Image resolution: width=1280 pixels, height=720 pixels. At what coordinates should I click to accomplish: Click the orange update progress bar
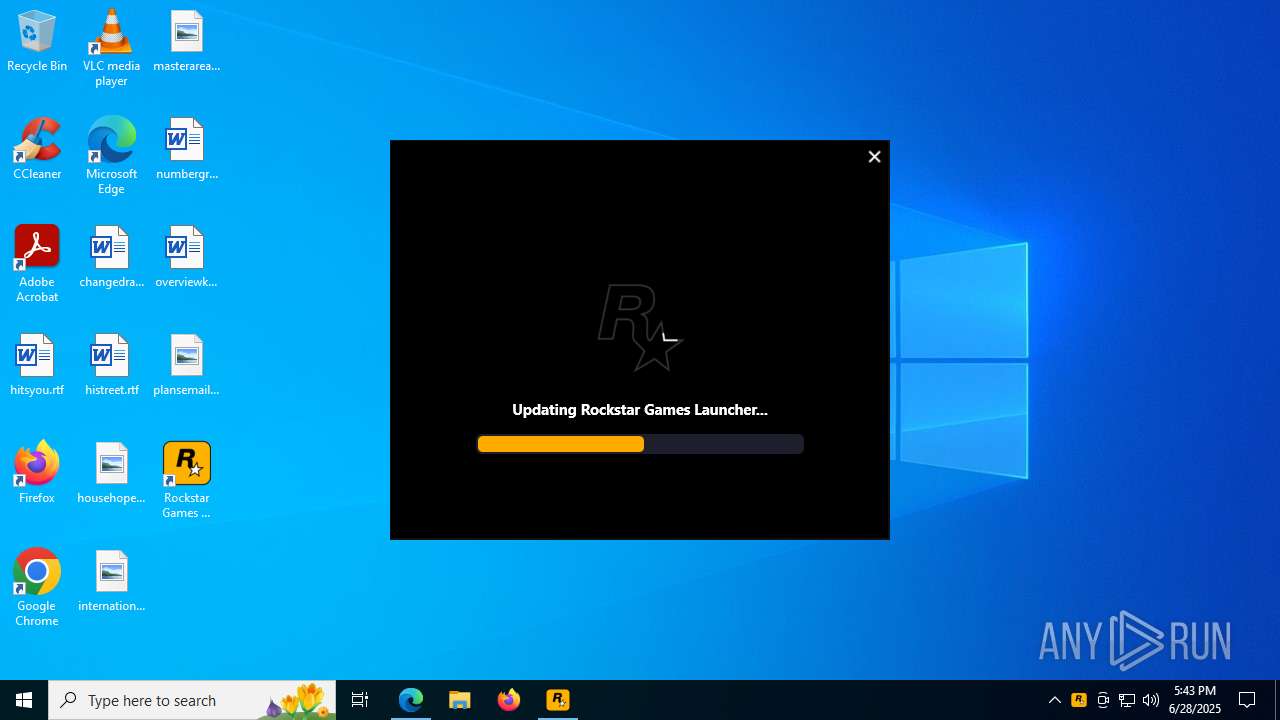point(640,444)
